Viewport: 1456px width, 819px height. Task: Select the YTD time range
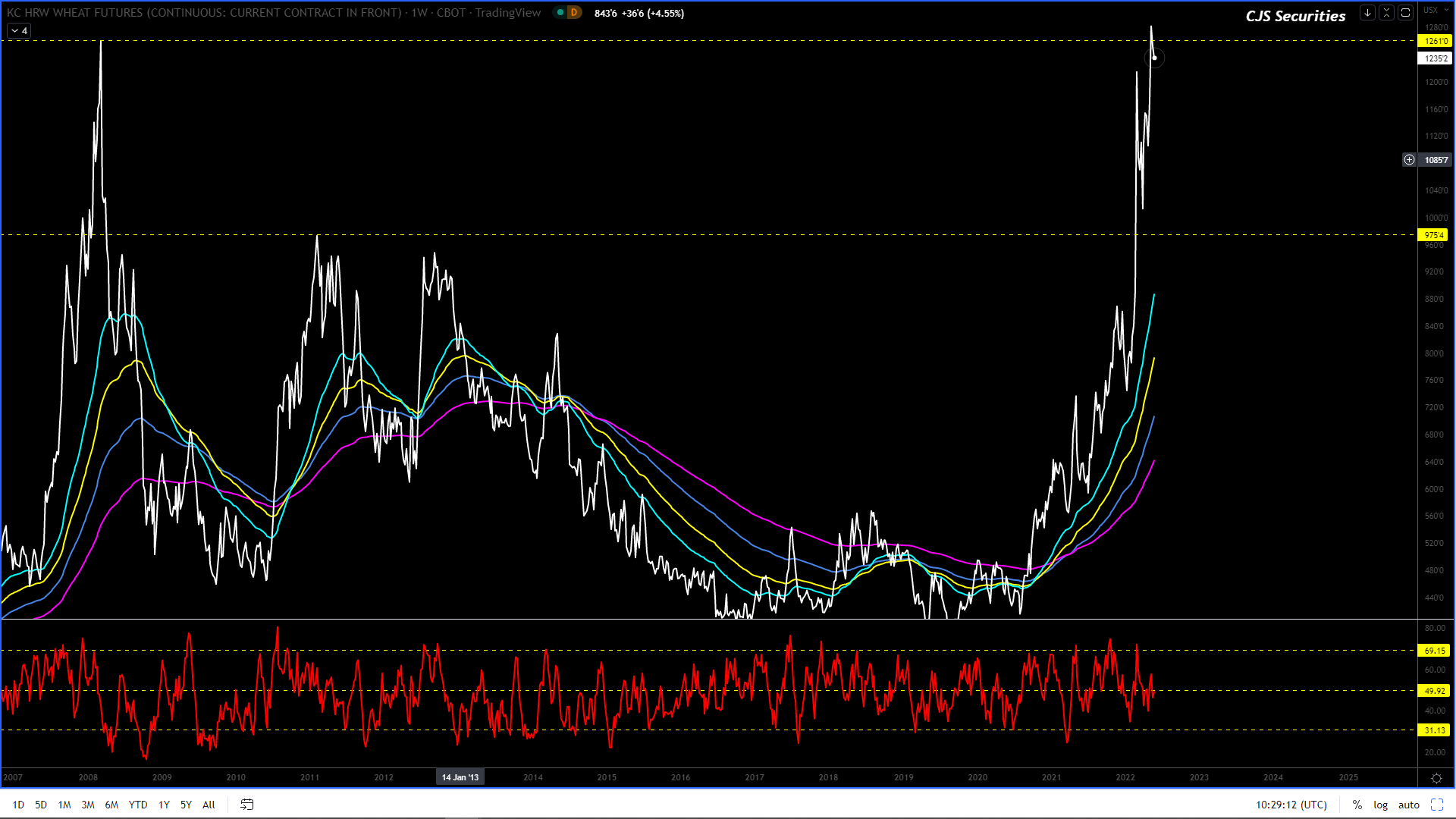[137, 805]
